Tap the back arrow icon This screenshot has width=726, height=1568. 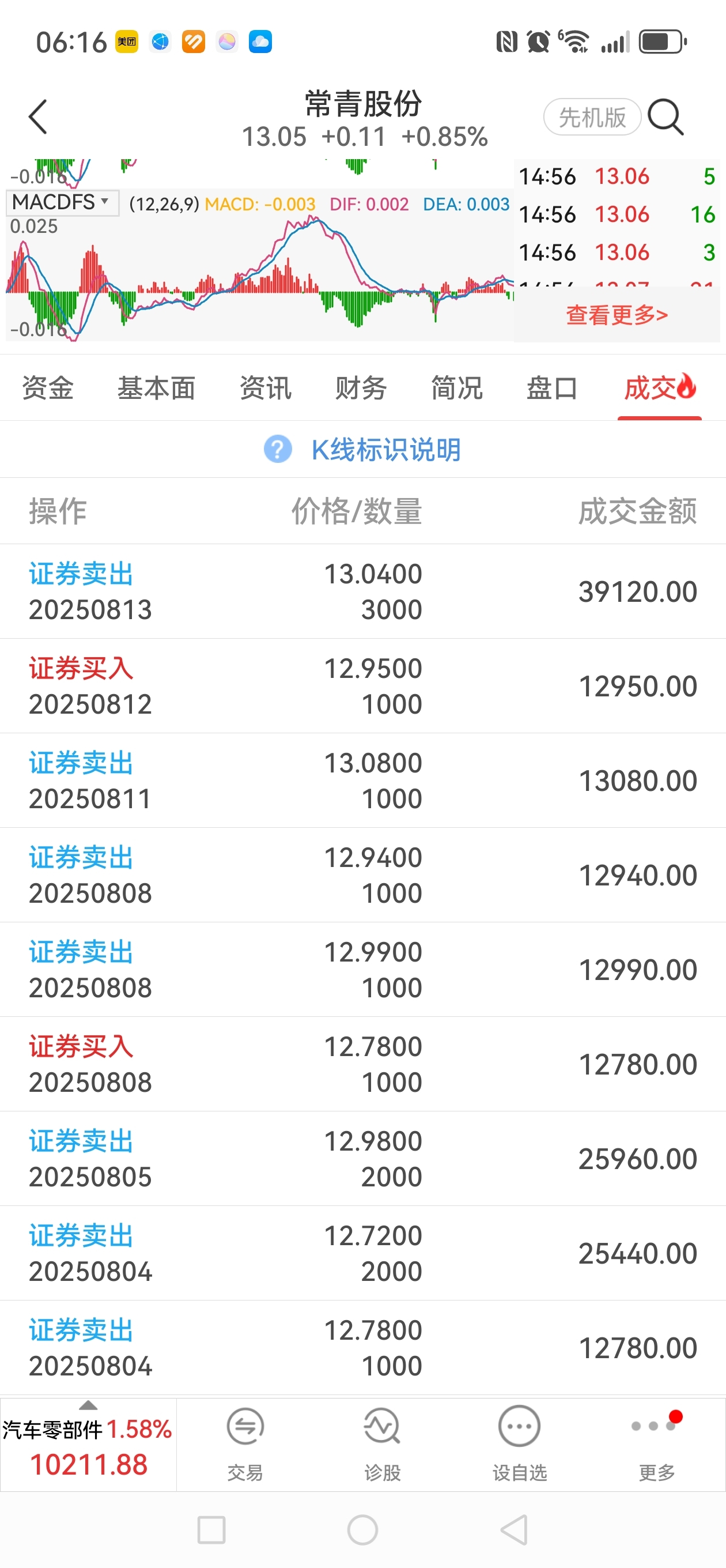pos(37,116)
